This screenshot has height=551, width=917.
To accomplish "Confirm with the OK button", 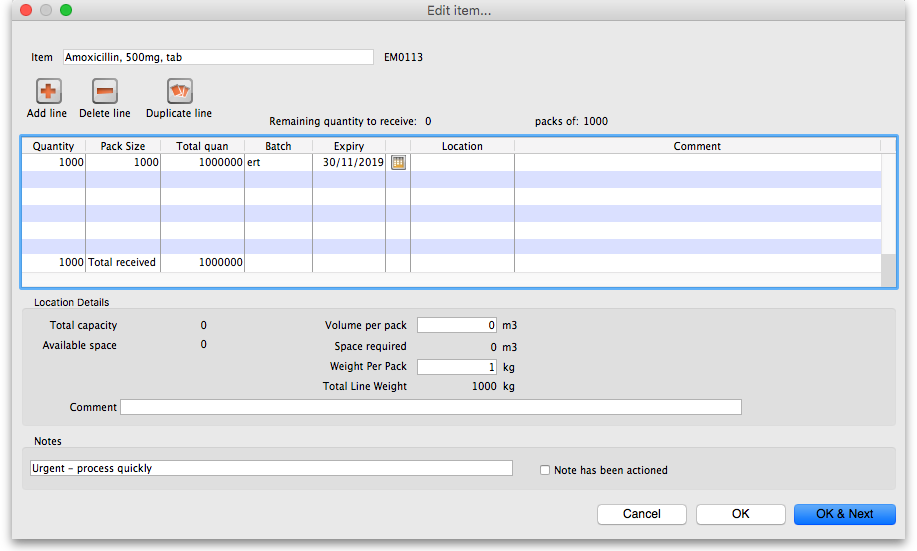I will (x=740, y=514).
